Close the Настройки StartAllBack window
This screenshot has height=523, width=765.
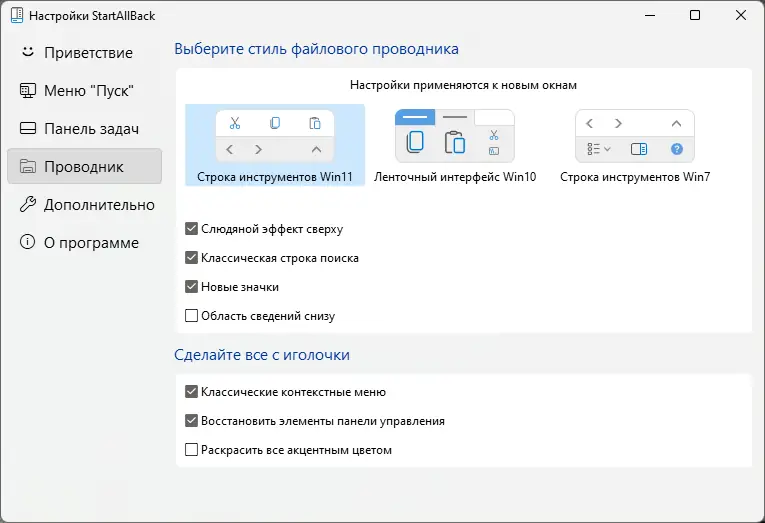741,16
